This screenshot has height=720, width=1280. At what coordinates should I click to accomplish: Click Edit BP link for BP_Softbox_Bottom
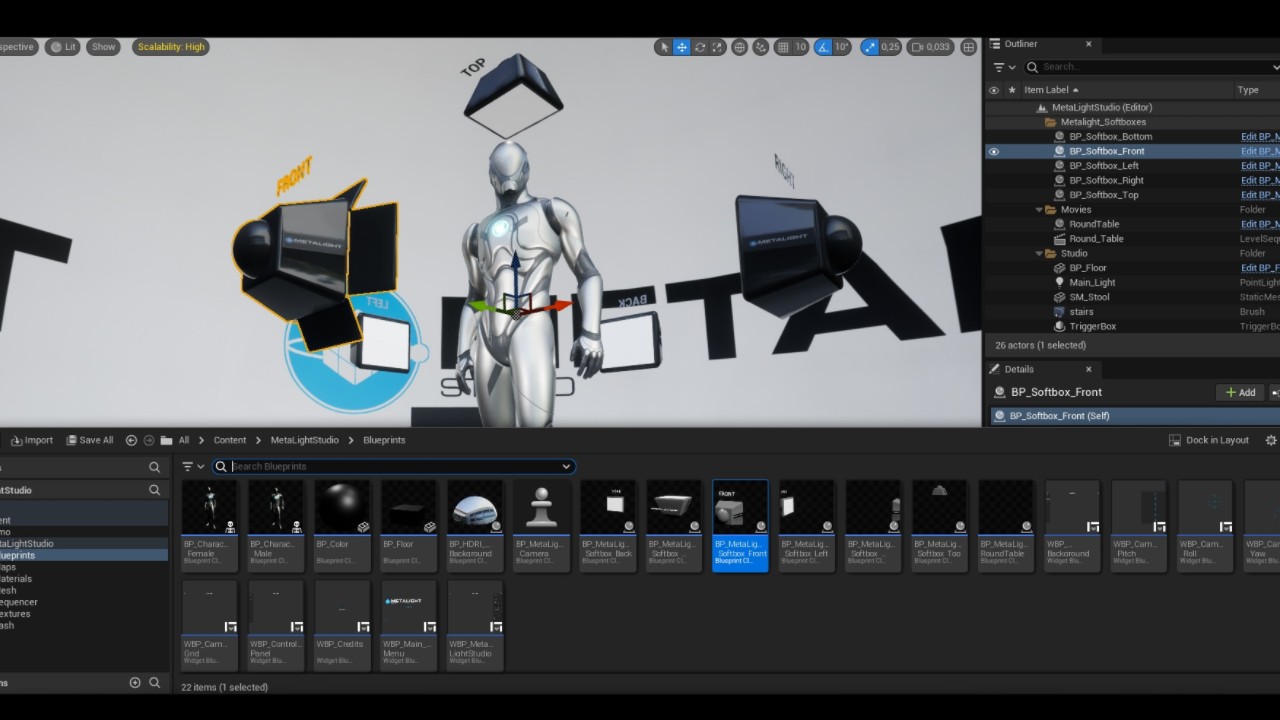pos(1260,137)
